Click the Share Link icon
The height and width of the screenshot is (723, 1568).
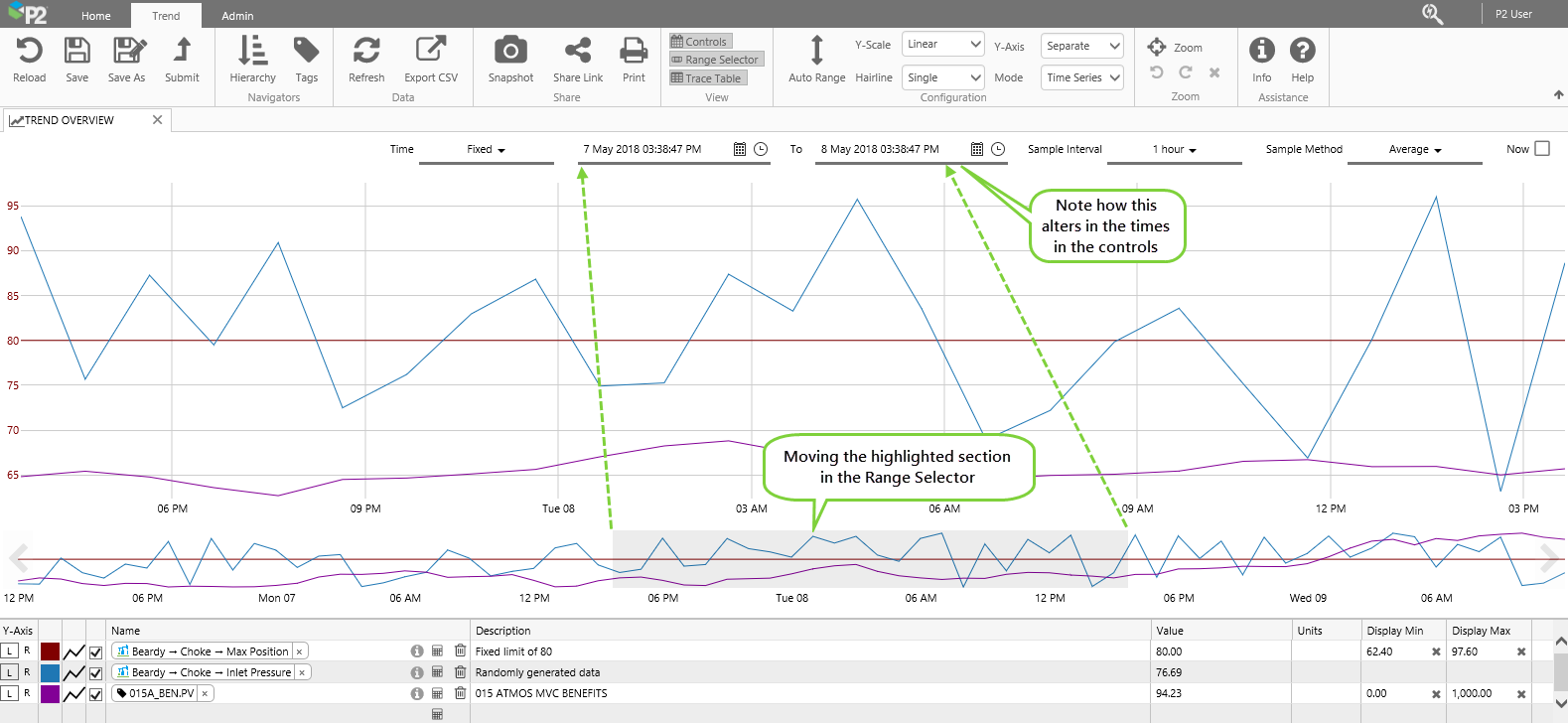577,51
